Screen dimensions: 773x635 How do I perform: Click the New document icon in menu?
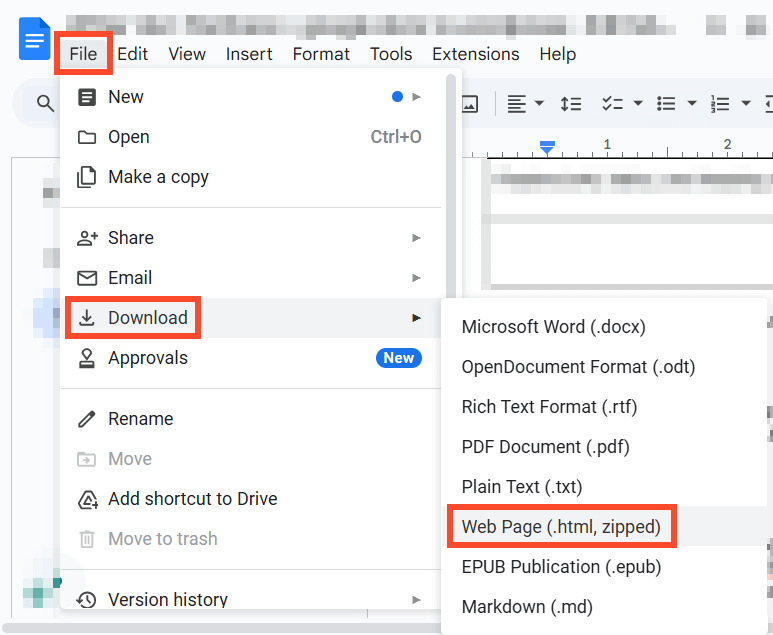point(87,97)
